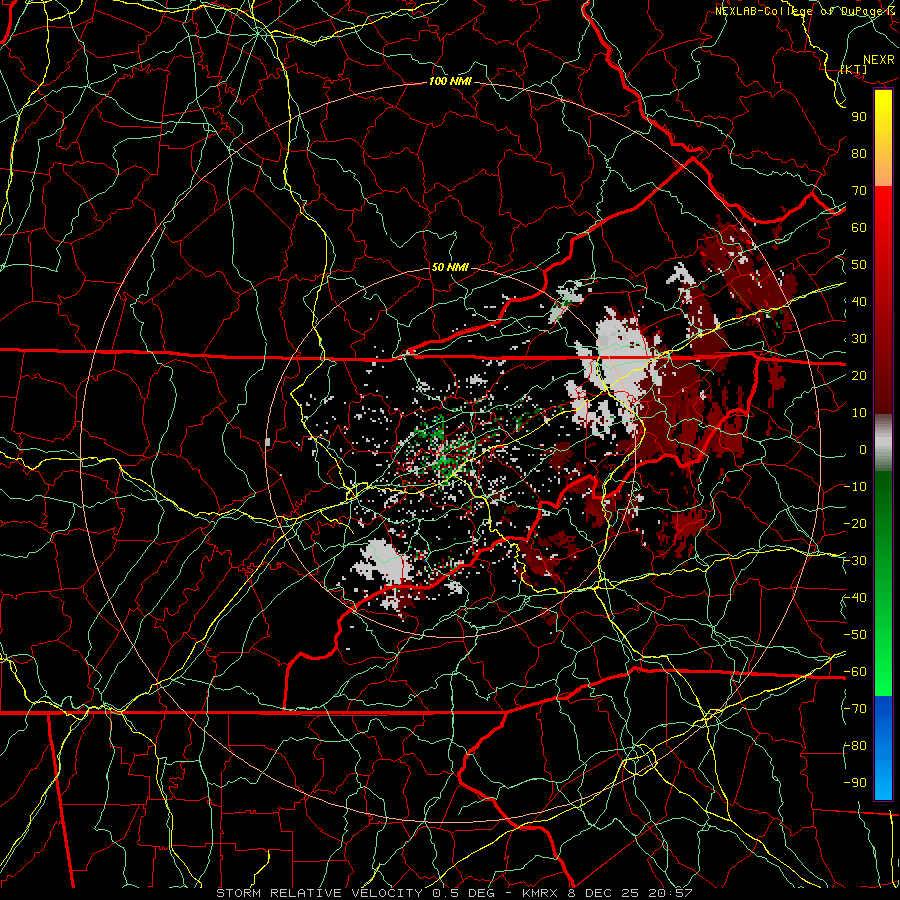900x900 pixels.
Task: Click the positive 70 value on the velocity scale
Action: click(859, 191)
